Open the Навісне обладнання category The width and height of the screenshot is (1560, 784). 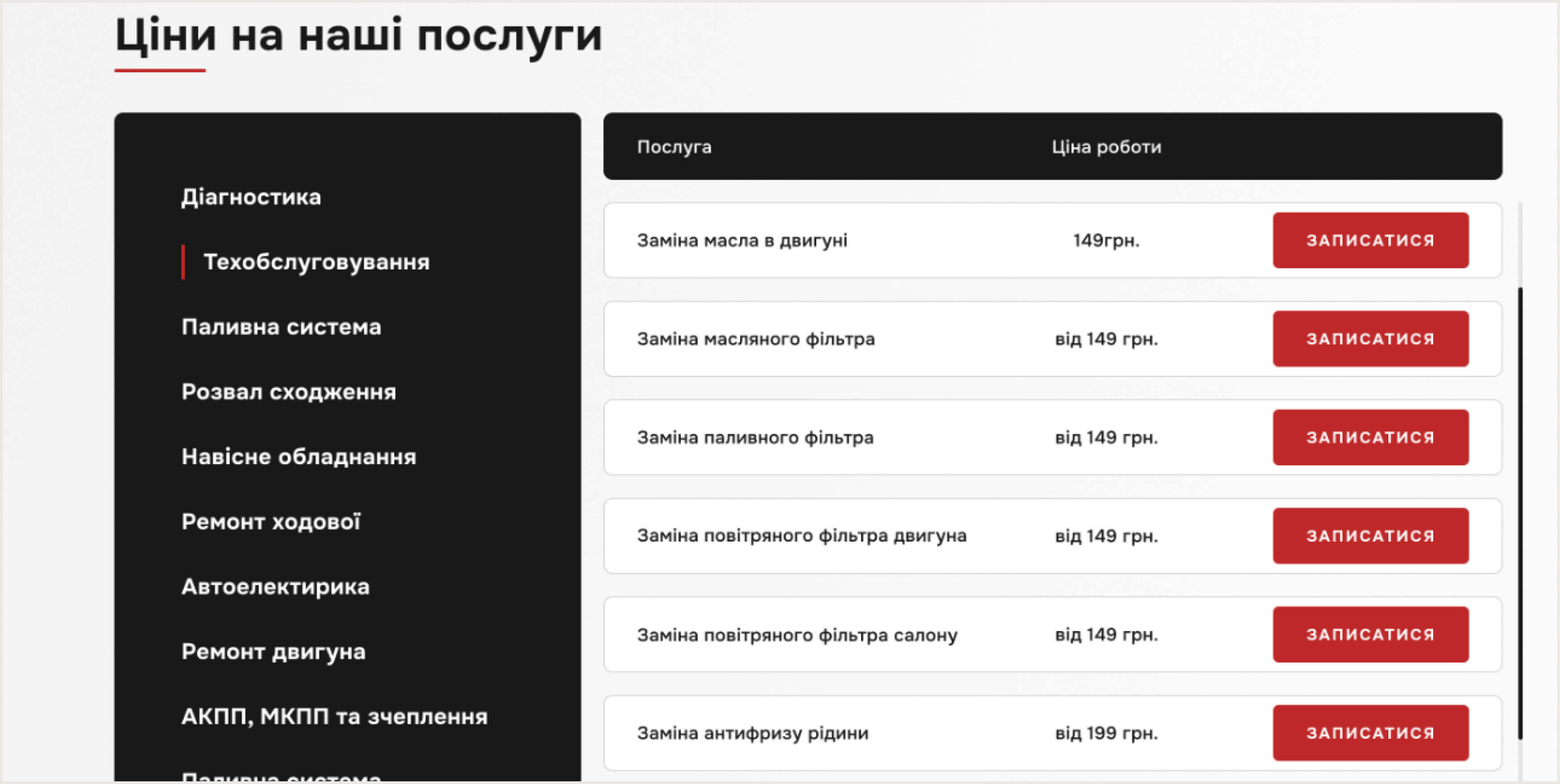coord(298,457)
